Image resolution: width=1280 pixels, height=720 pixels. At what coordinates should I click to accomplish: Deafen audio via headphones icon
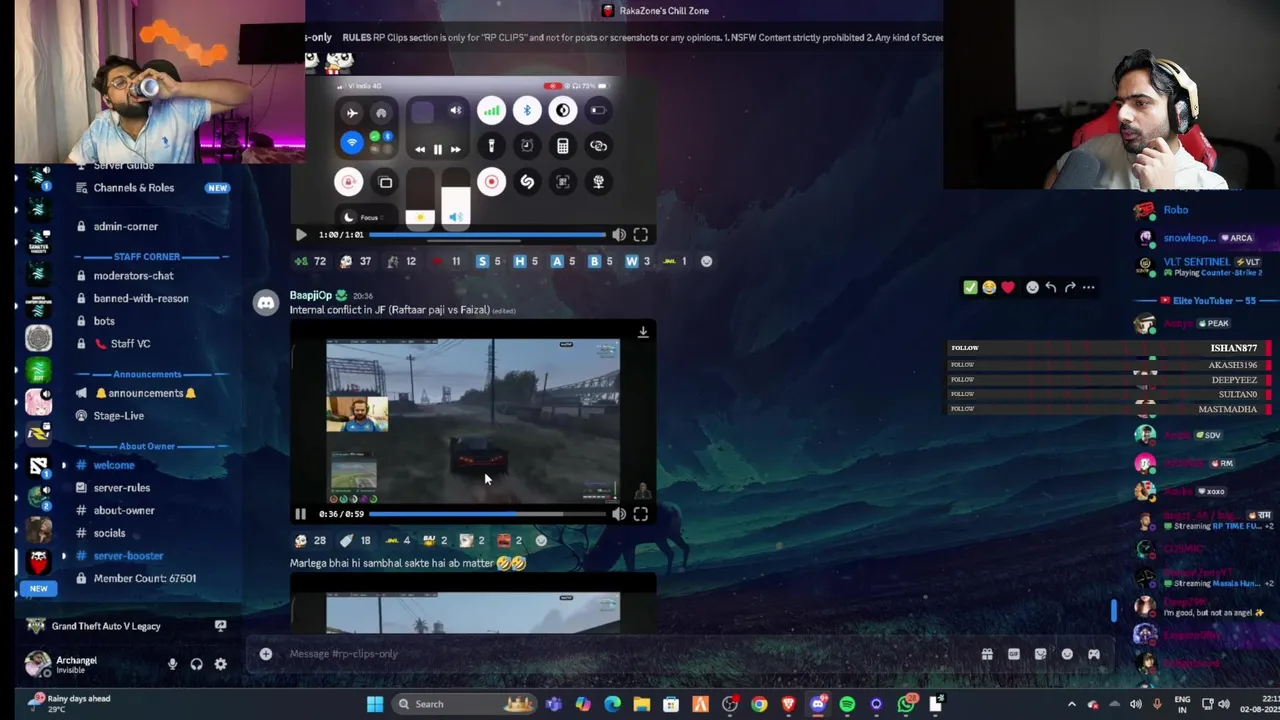[x=196, y=664]
